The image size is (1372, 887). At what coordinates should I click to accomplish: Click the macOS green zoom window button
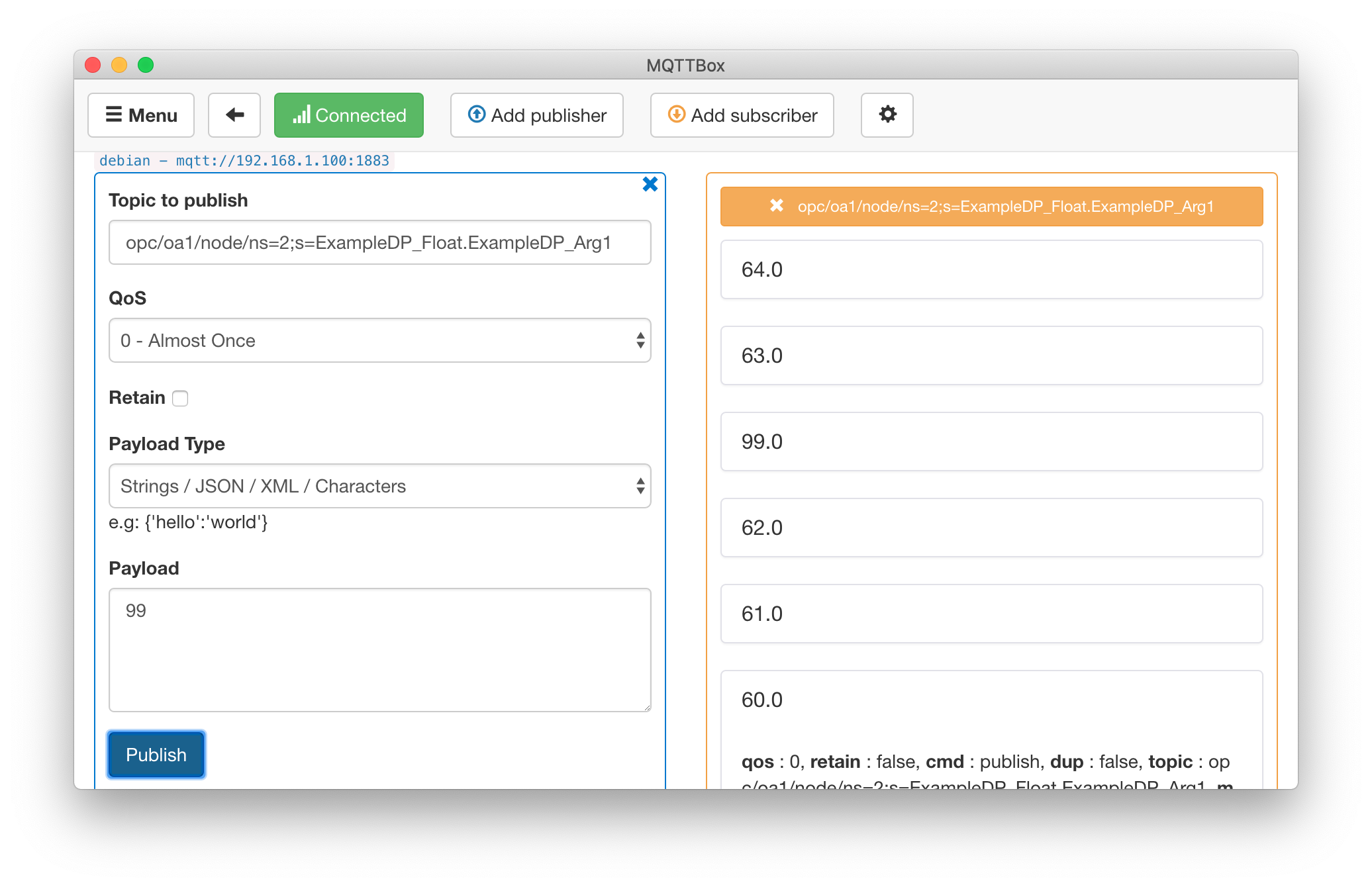coord(146,65)
